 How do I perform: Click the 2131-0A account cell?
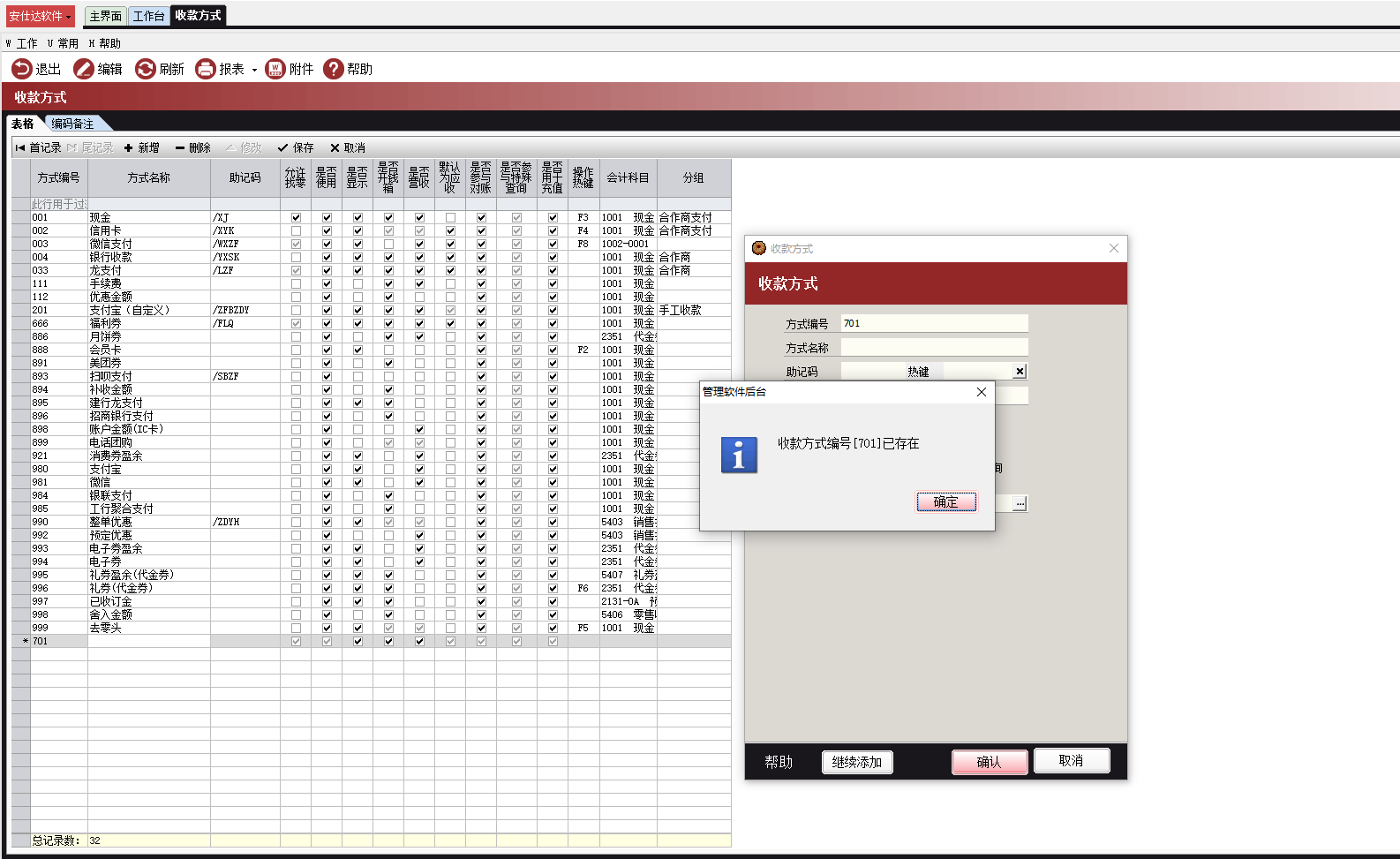628,601
